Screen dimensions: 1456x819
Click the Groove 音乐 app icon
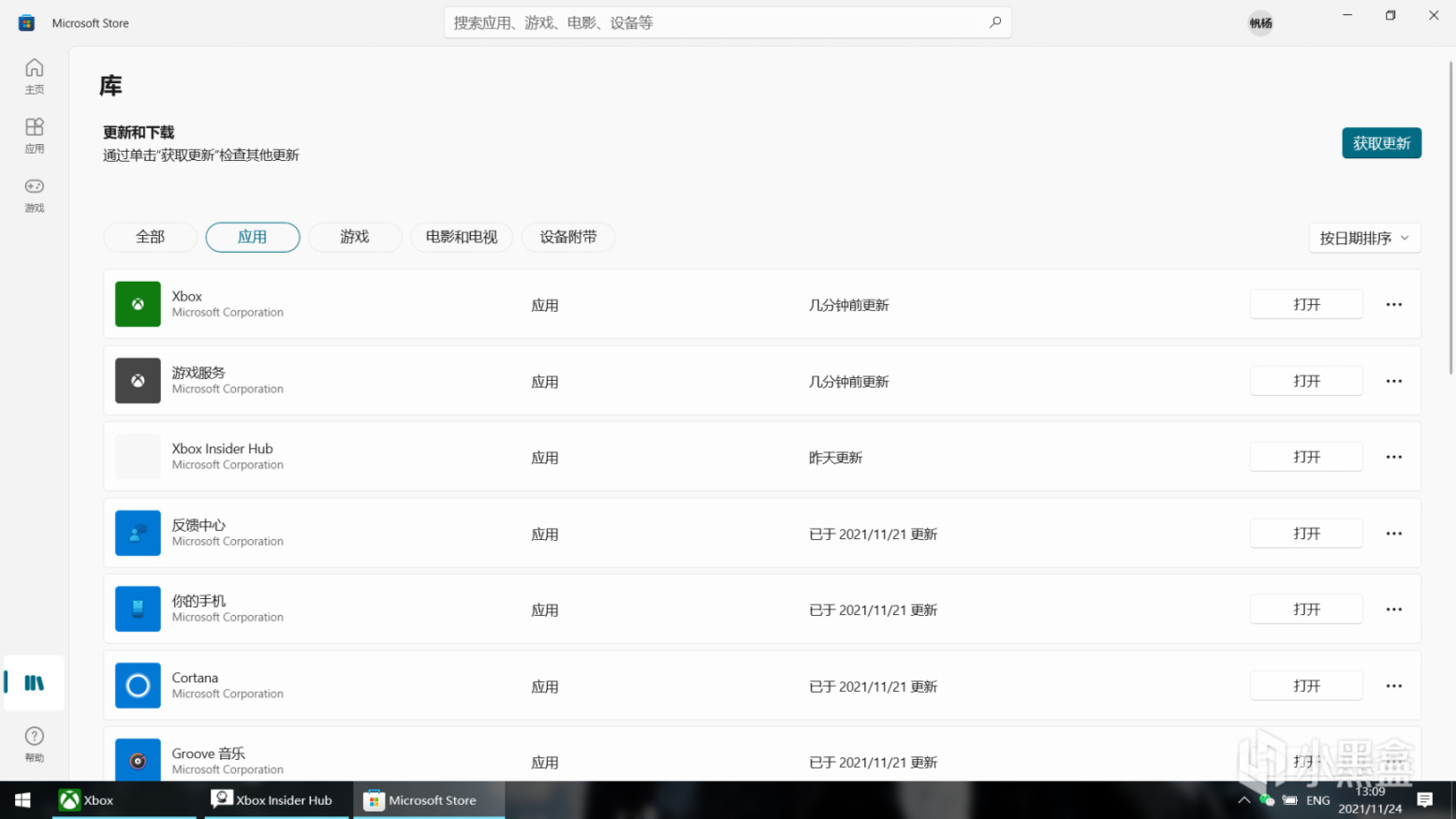pos(138,760)
